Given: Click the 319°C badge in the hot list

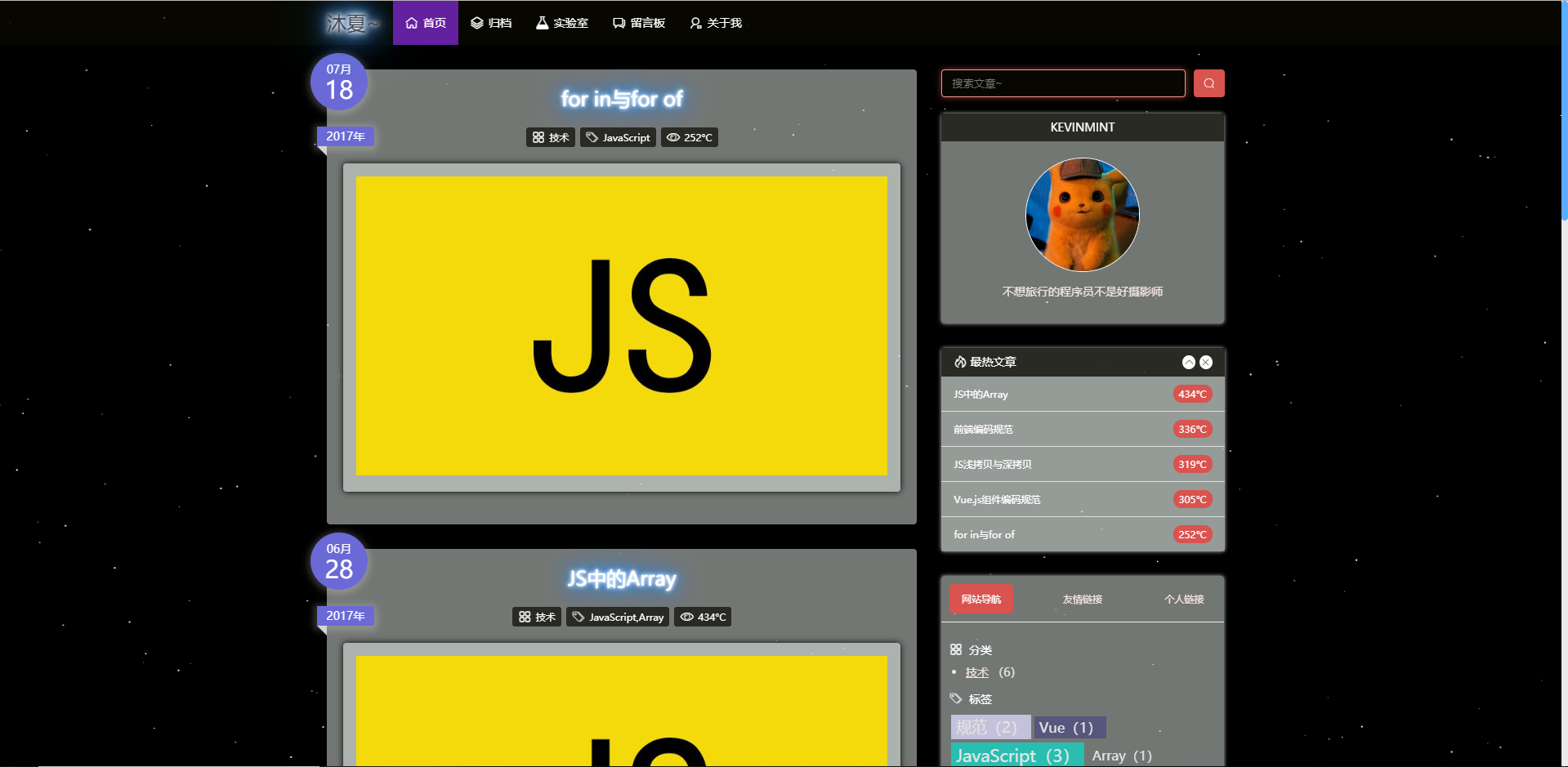Looking at the screenshot, I should (x=1192, y=464).
